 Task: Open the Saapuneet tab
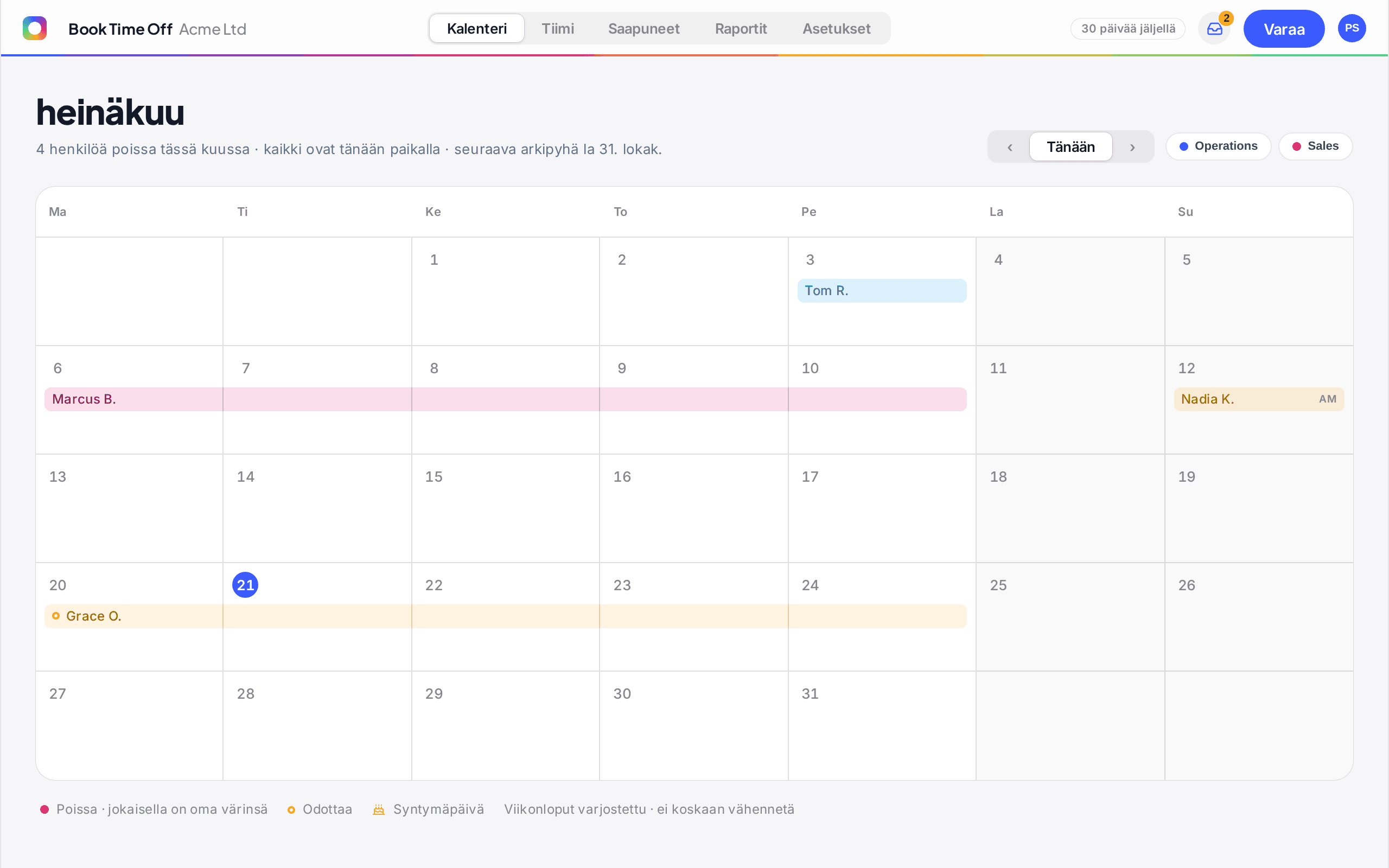tap(643, 29)
